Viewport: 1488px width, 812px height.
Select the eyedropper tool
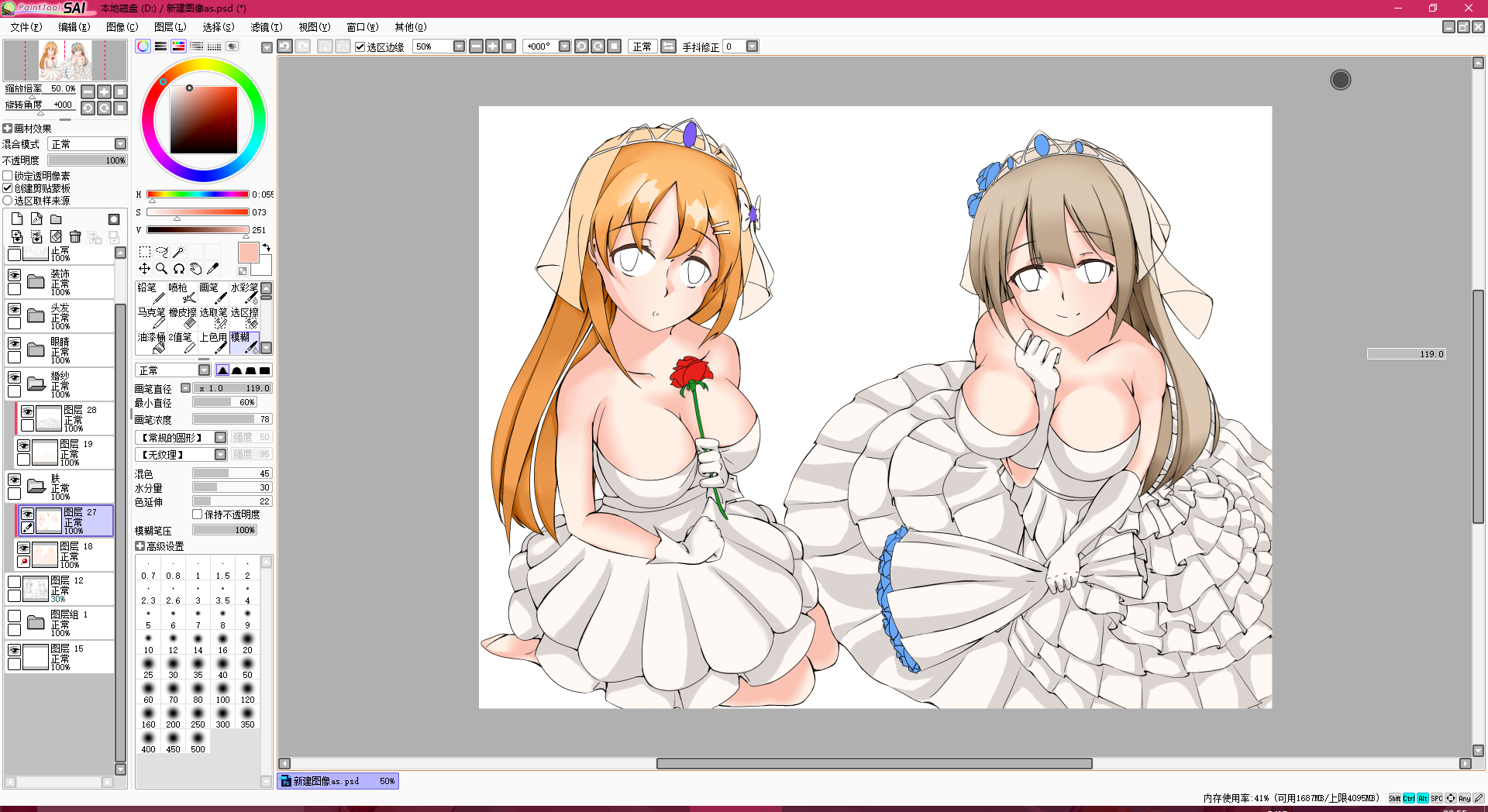[x=212, y=269]
